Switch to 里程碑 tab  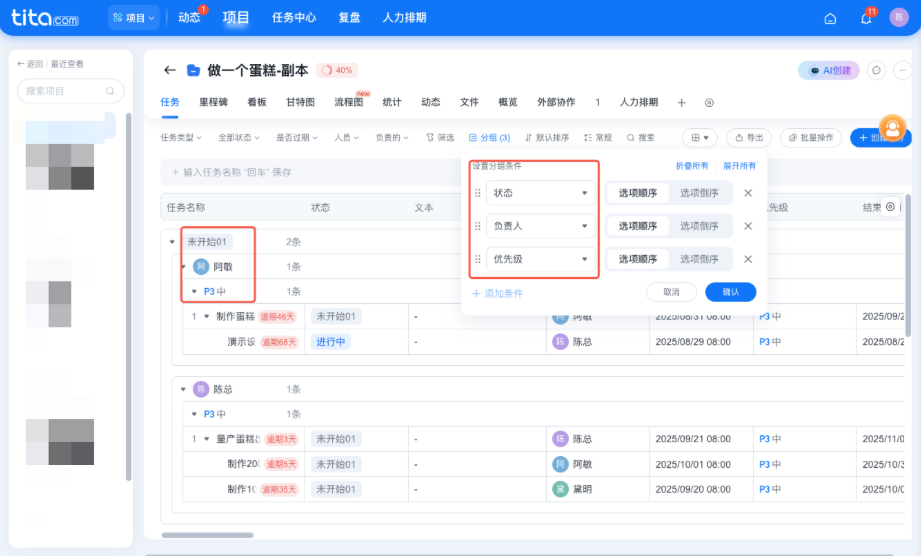pos(213,102)
